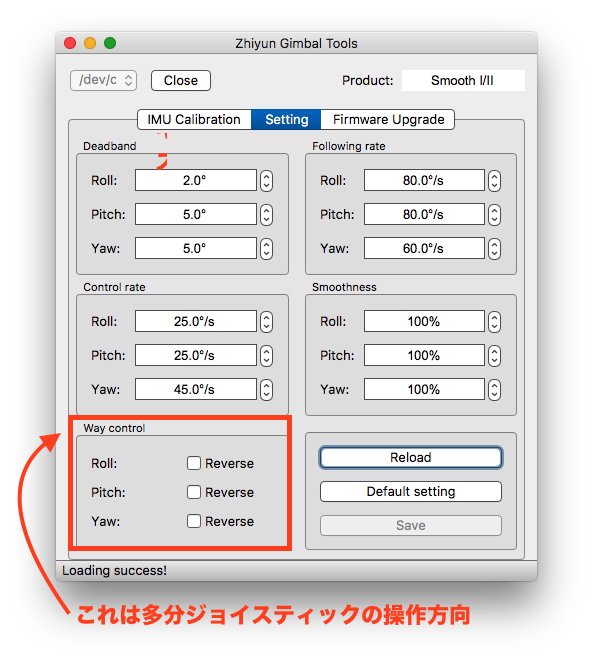Click the Control rate Pitch value field
The width and height of the screenshot is (593, 661).
pyautogui.click(x=196, y=355)
